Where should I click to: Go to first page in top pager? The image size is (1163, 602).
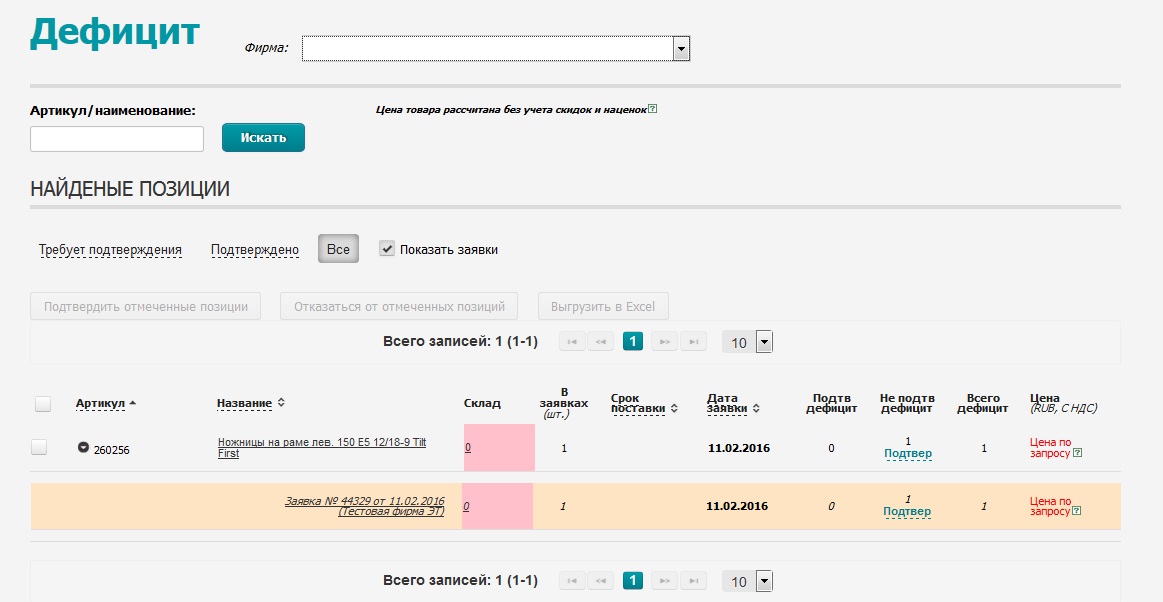point(572,342)
